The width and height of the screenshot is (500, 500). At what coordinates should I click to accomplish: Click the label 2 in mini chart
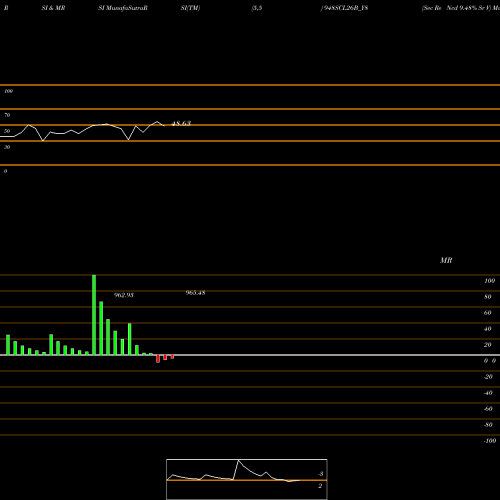tap(320, 486)
